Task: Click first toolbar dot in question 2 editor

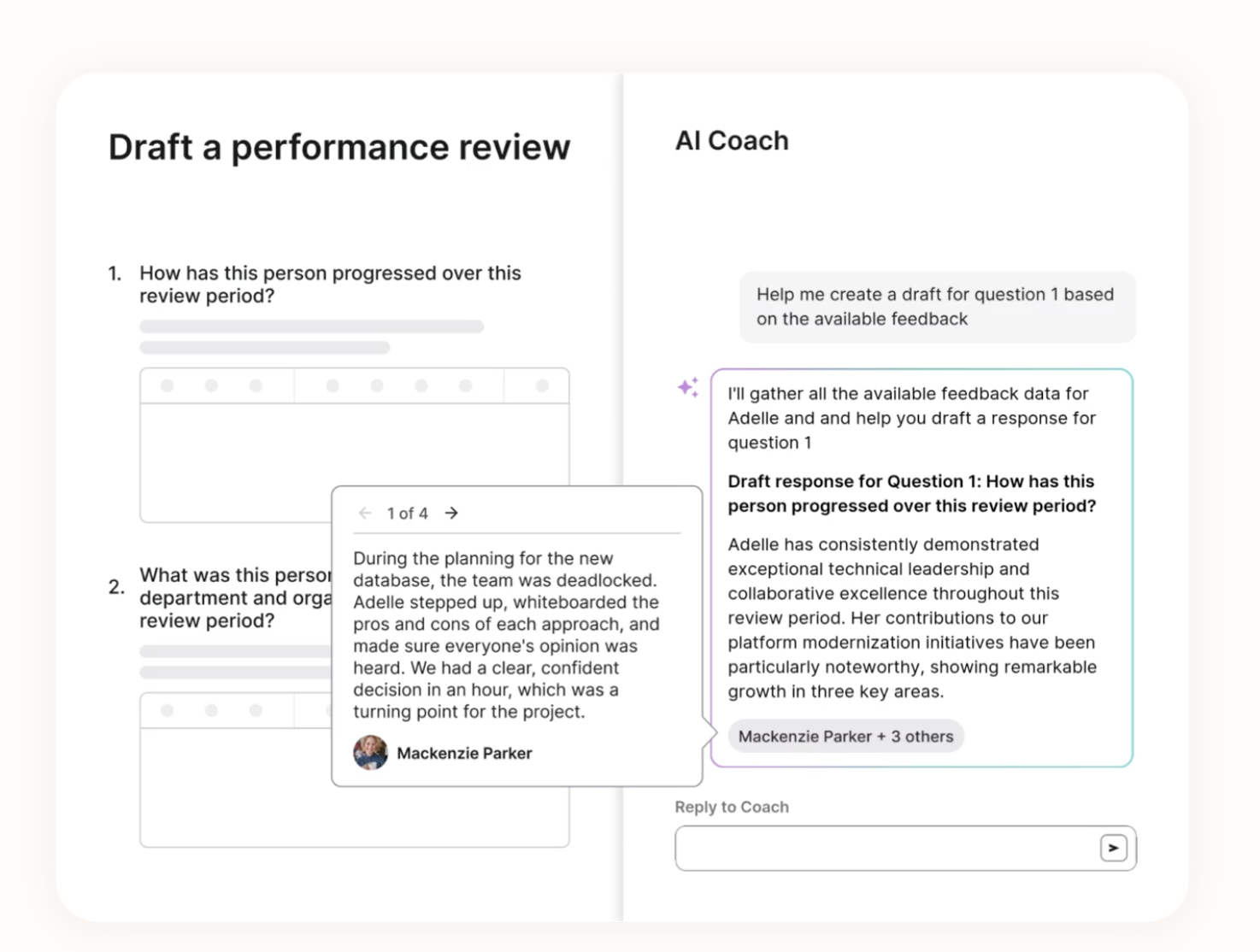Action: point(168,711)
